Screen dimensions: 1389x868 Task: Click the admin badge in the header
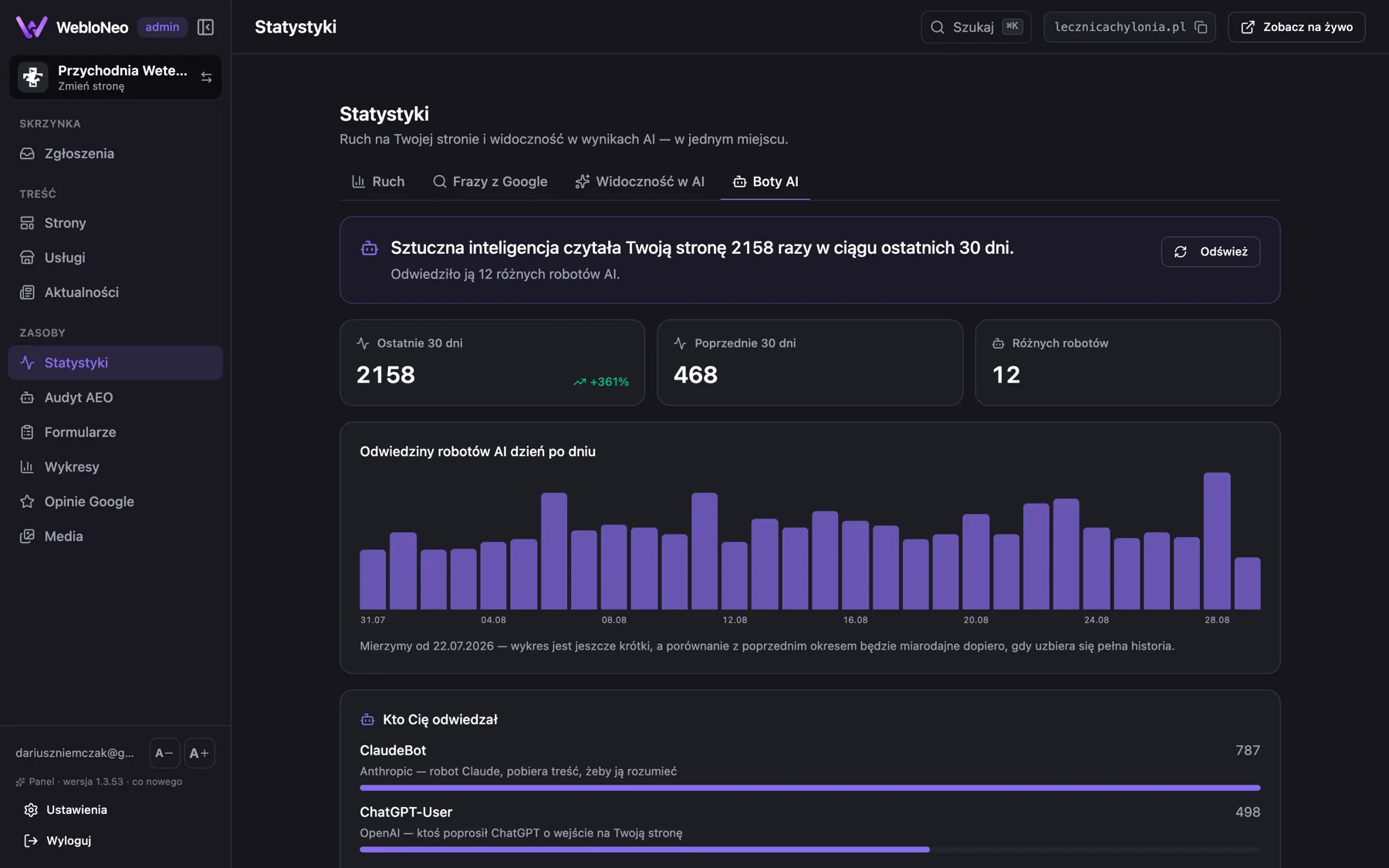(x=162, y=27)
